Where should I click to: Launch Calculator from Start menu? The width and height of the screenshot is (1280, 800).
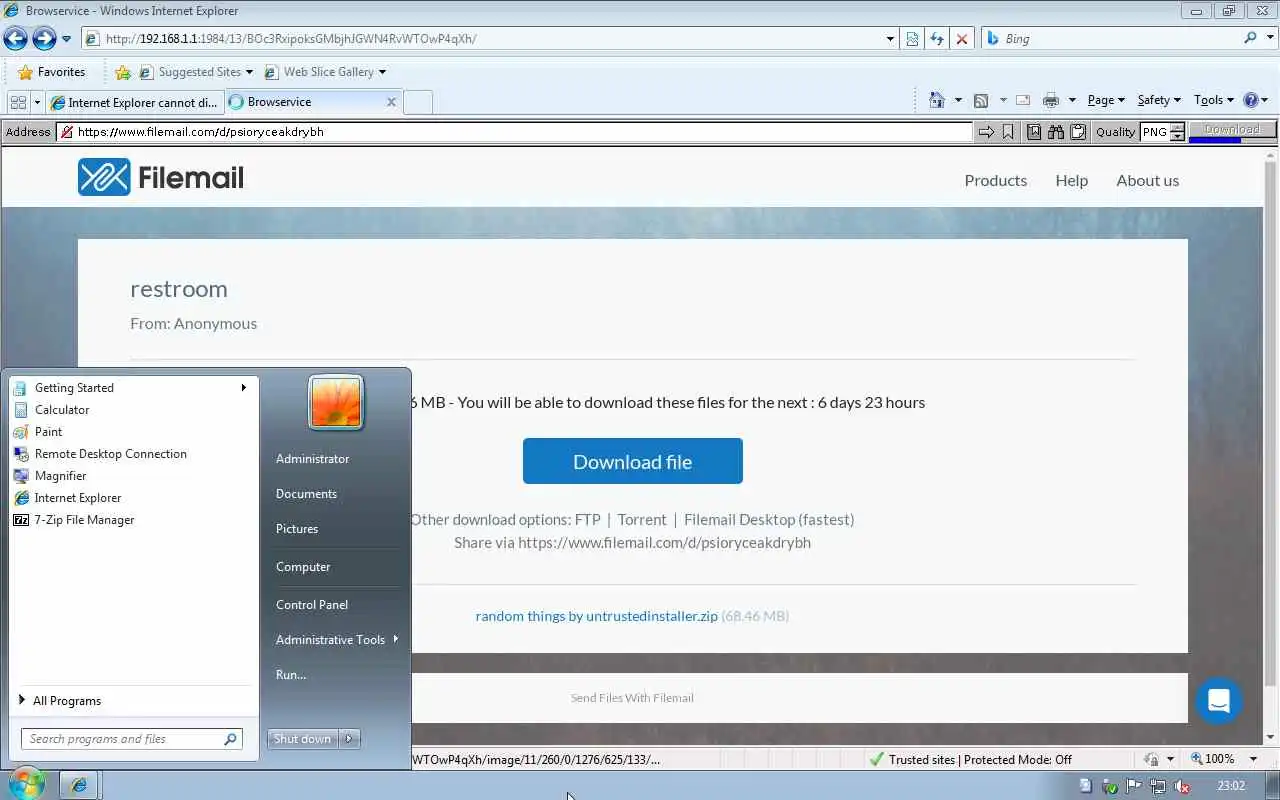pos(133,410)
